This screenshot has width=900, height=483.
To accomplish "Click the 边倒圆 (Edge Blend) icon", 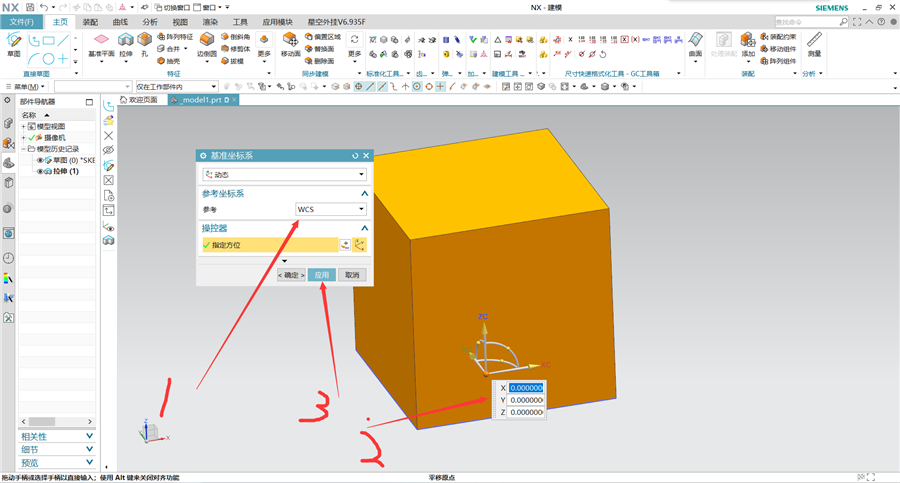I will point(207,45).
